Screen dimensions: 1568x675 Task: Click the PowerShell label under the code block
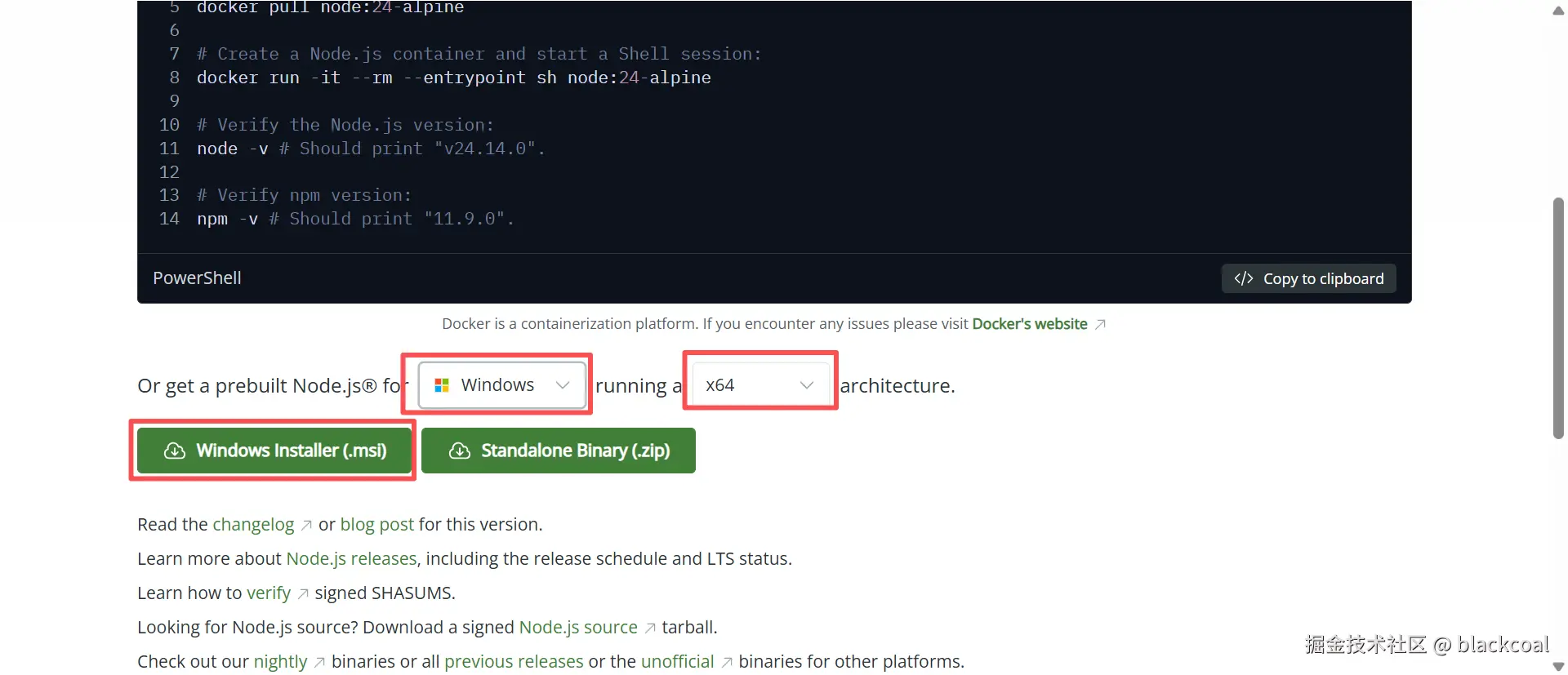(197, 278)
